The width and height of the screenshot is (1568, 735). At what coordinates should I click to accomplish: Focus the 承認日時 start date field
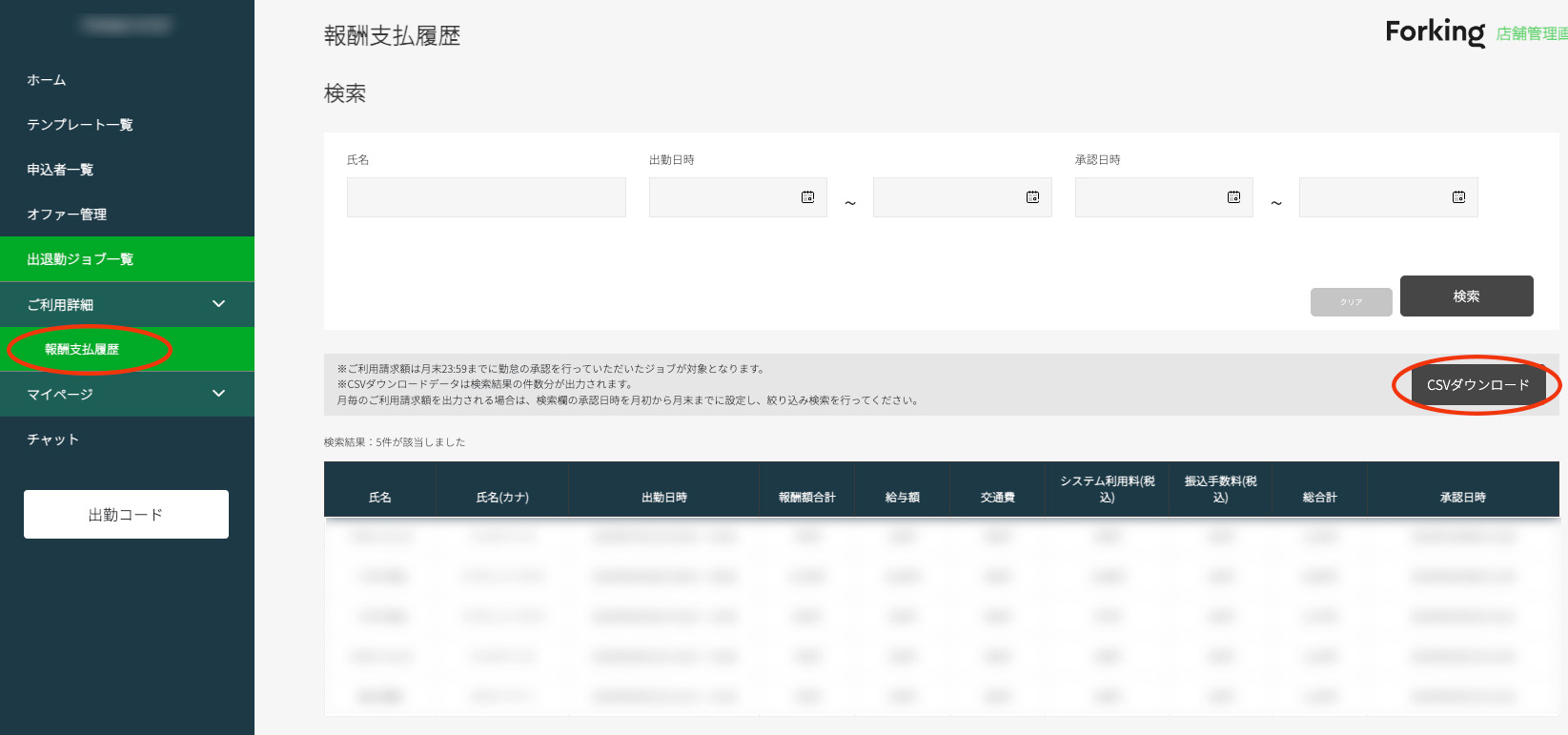pyautogui.click(x=1164, y=197)
